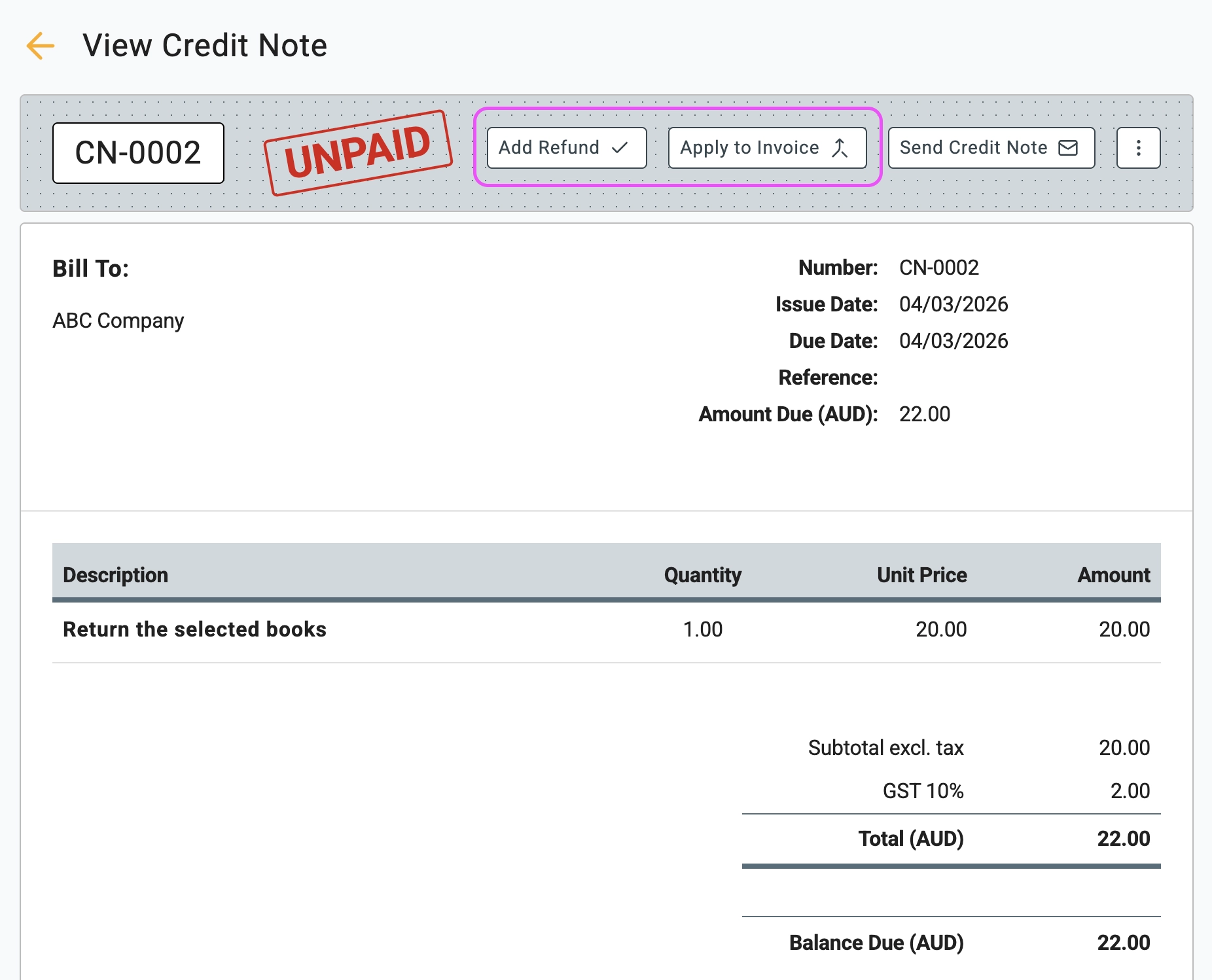Click the CN-0002 credit note number badge
The image size is (1212, 980).
(137, 152)
